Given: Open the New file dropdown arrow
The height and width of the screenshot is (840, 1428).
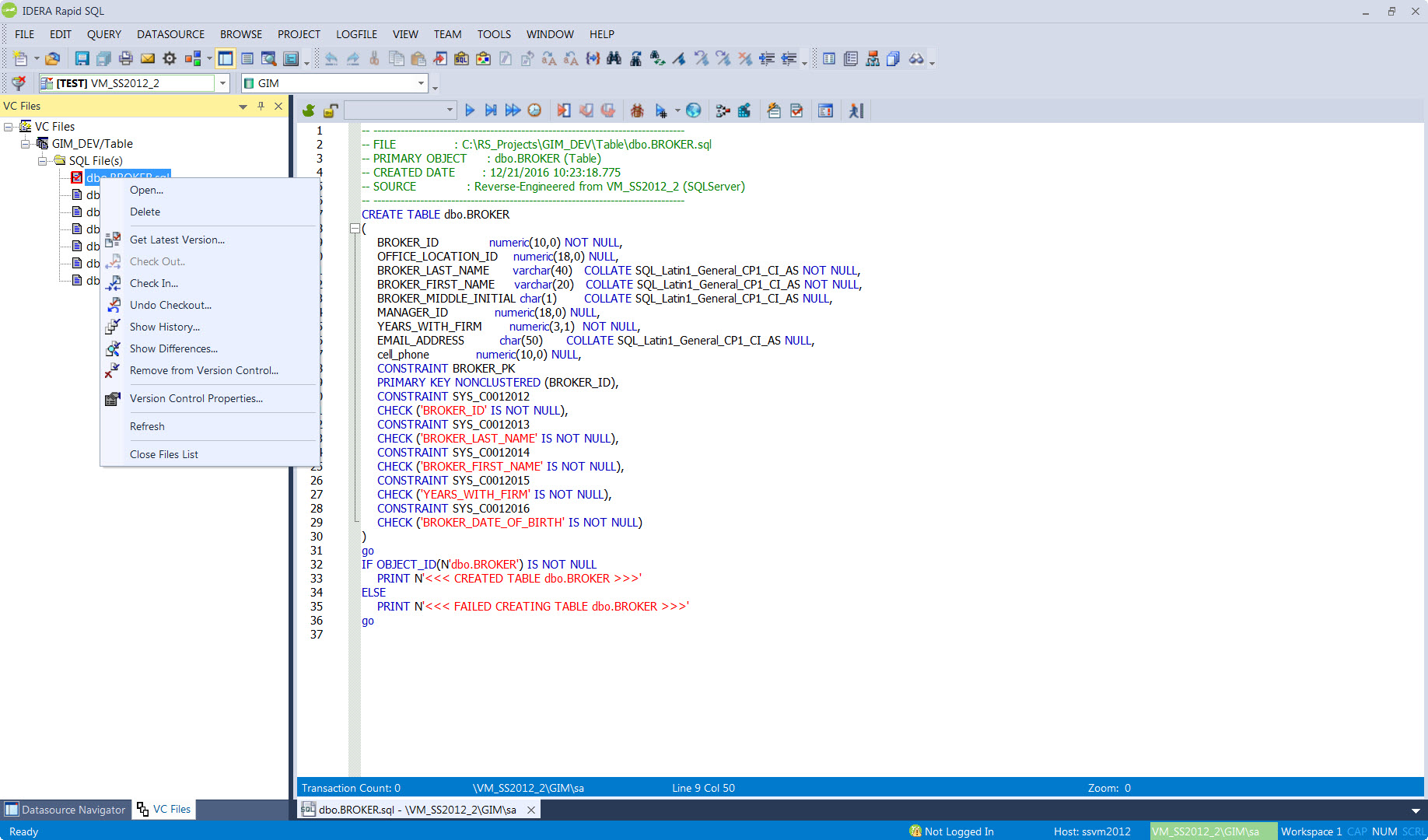Looking at the screenshot, I should pos(37,58).
